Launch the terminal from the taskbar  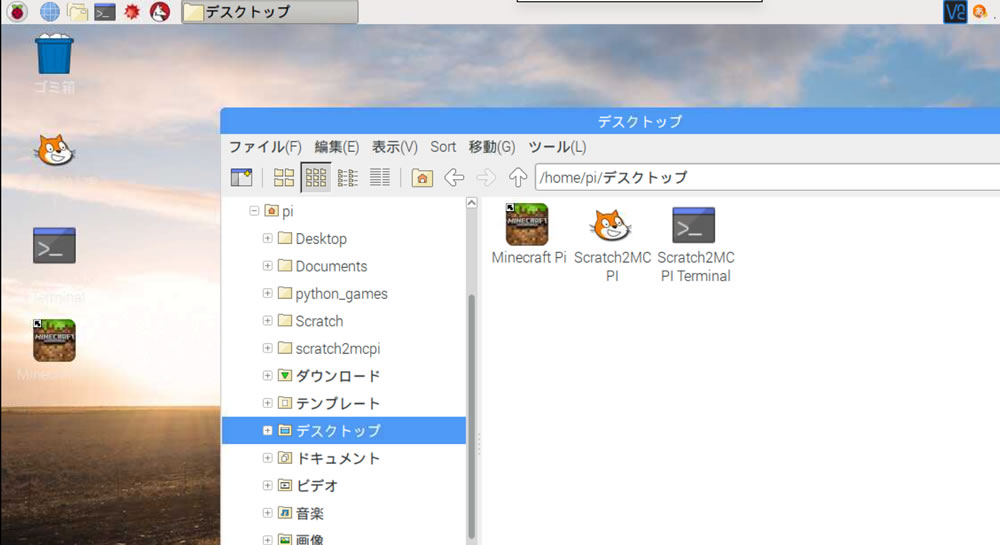pos(105,11)
